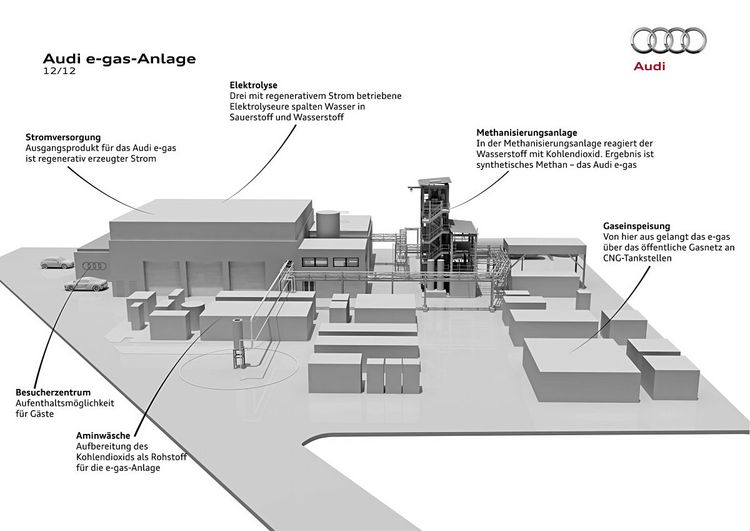Click the cylindrical tank on the roof
The height and width of the screenshot is (531, 750).
point(329,220)
